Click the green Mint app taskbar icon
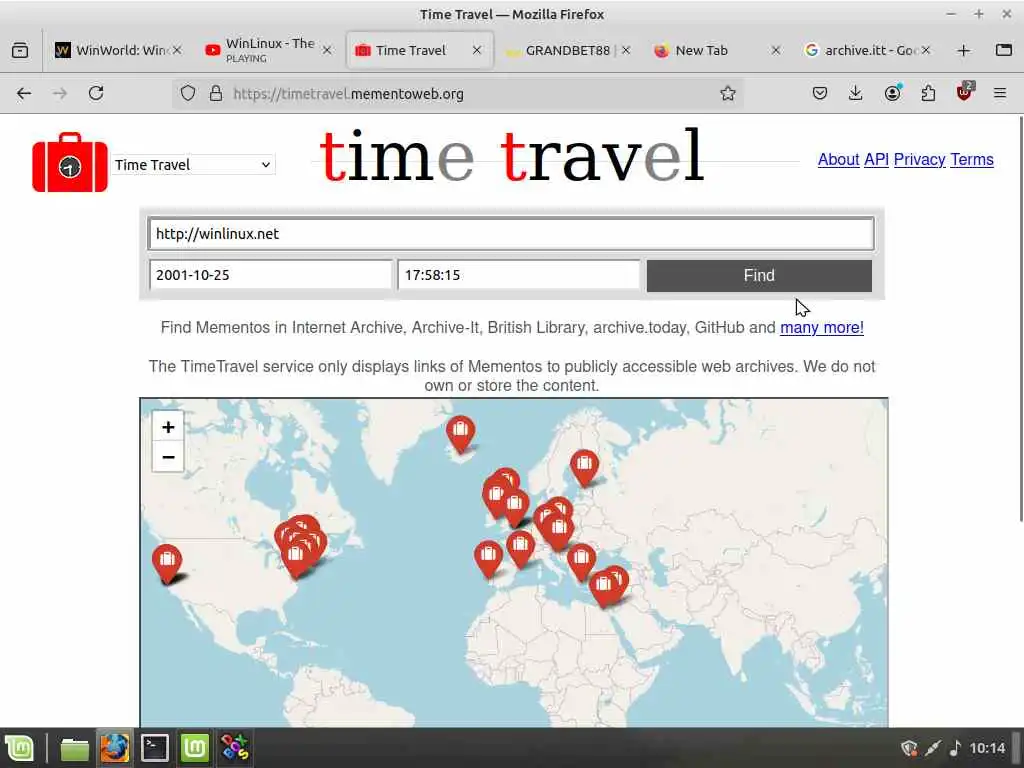The width and height of the screenshot is (1024, 768). click(194, 748)
